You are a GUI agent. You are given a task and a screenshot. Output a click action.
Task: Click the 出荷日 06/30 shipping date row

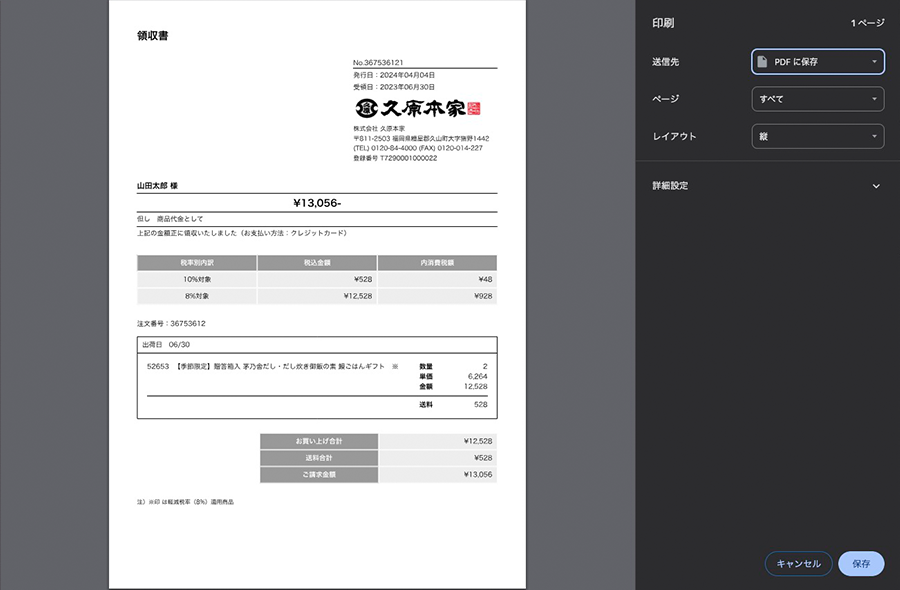[167, 345]
